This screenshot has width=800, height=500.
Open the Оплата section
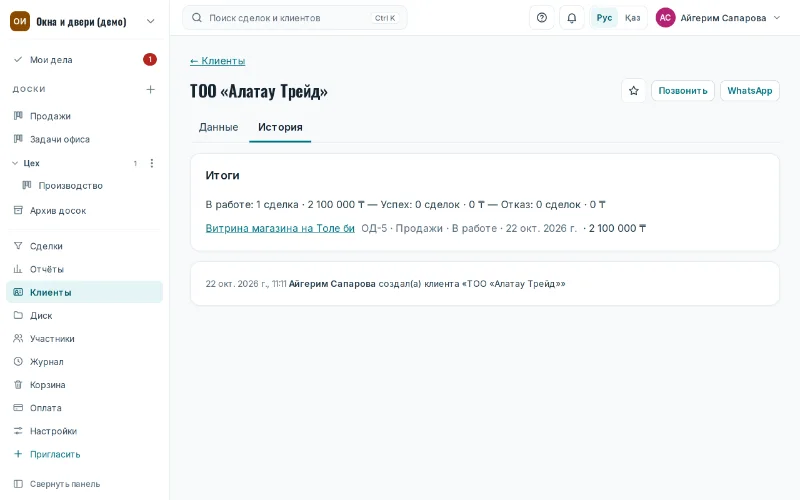[x=84, y=408]
